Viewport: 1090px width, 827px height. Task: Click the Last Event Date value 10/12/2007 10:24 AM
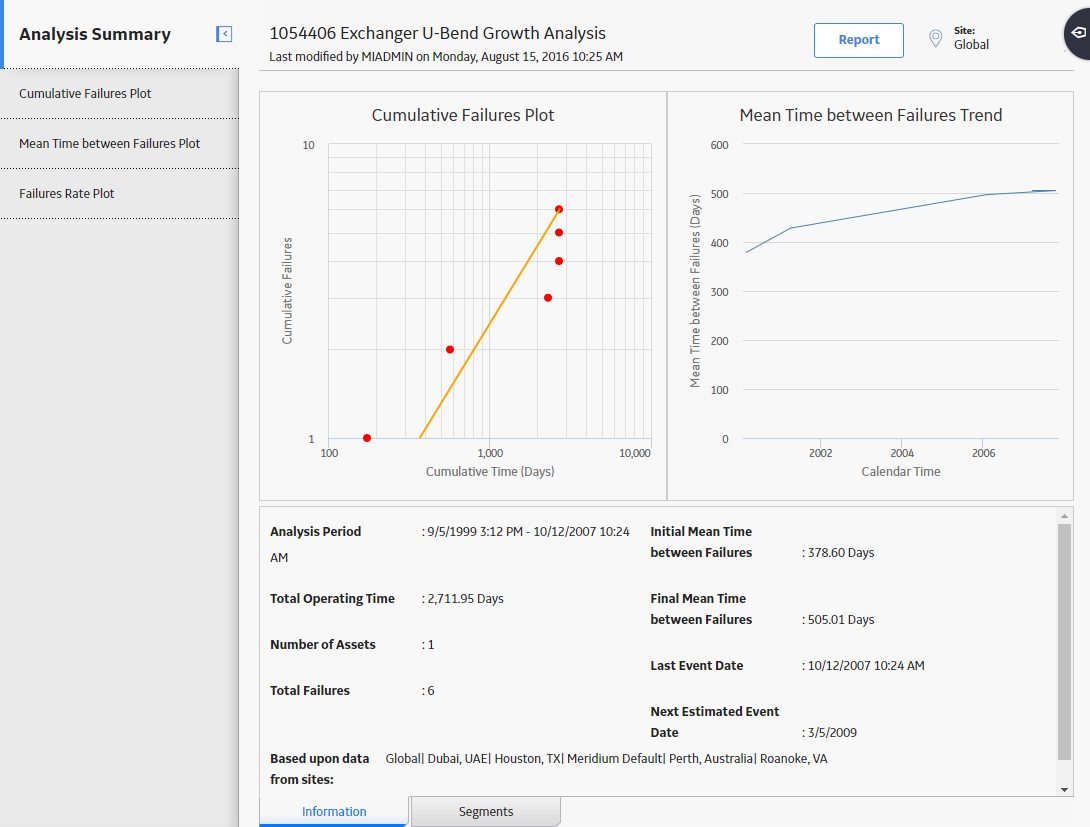[x=865, y=666]
